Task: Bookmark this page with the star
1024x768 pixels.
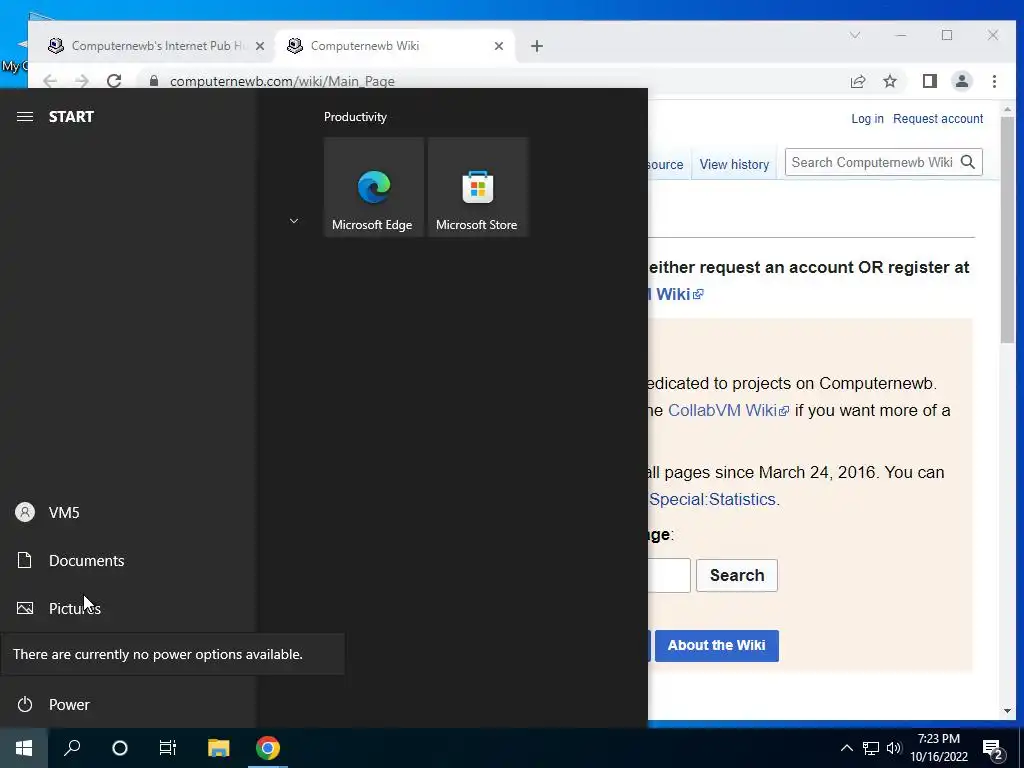Action: [890, 81]
